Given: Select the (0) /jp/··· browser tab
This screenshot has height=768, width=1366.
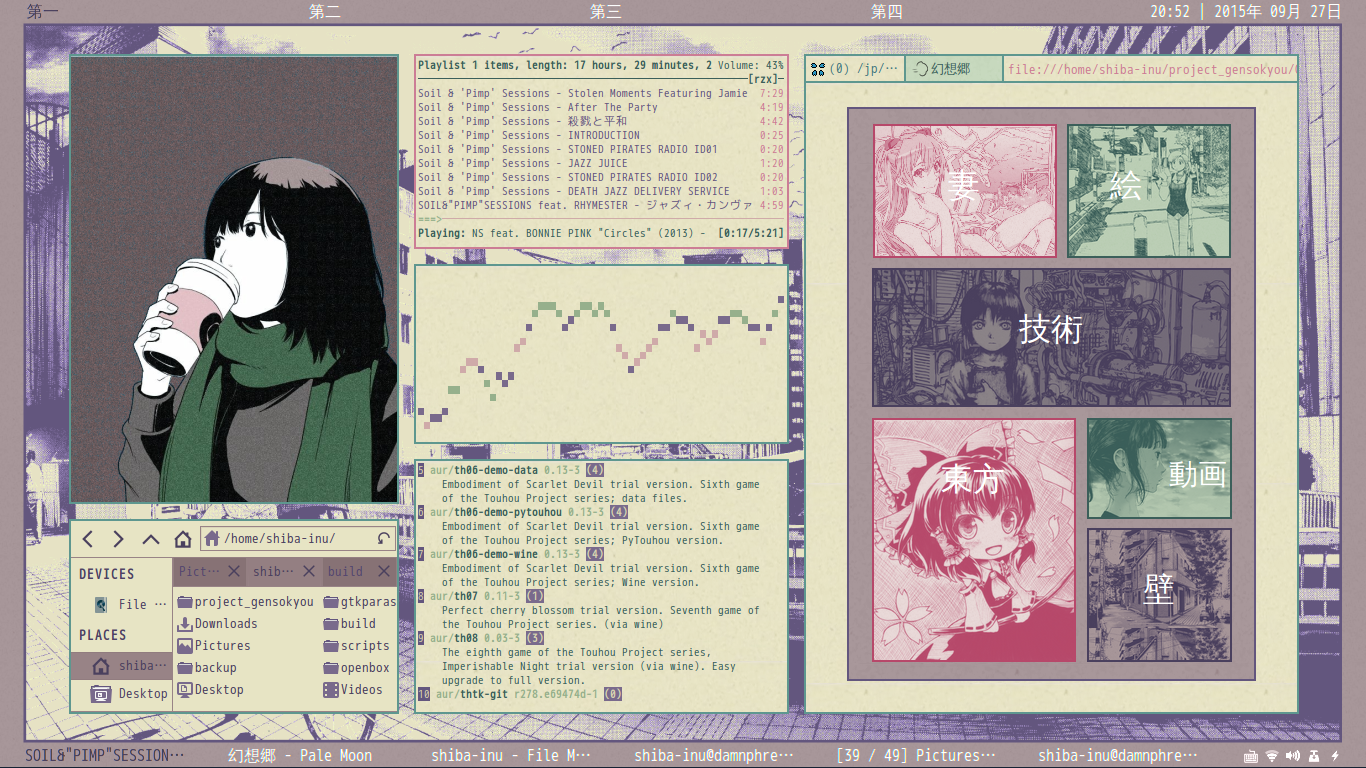Looking at the screenshot, I should point(855,69).
